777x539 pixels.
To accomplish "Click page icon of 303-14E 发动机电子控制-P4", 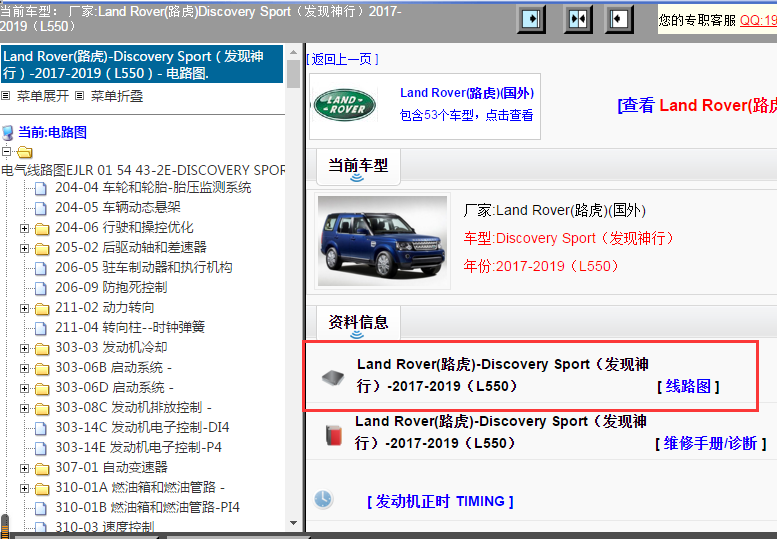I will click(x=41, y=448).
